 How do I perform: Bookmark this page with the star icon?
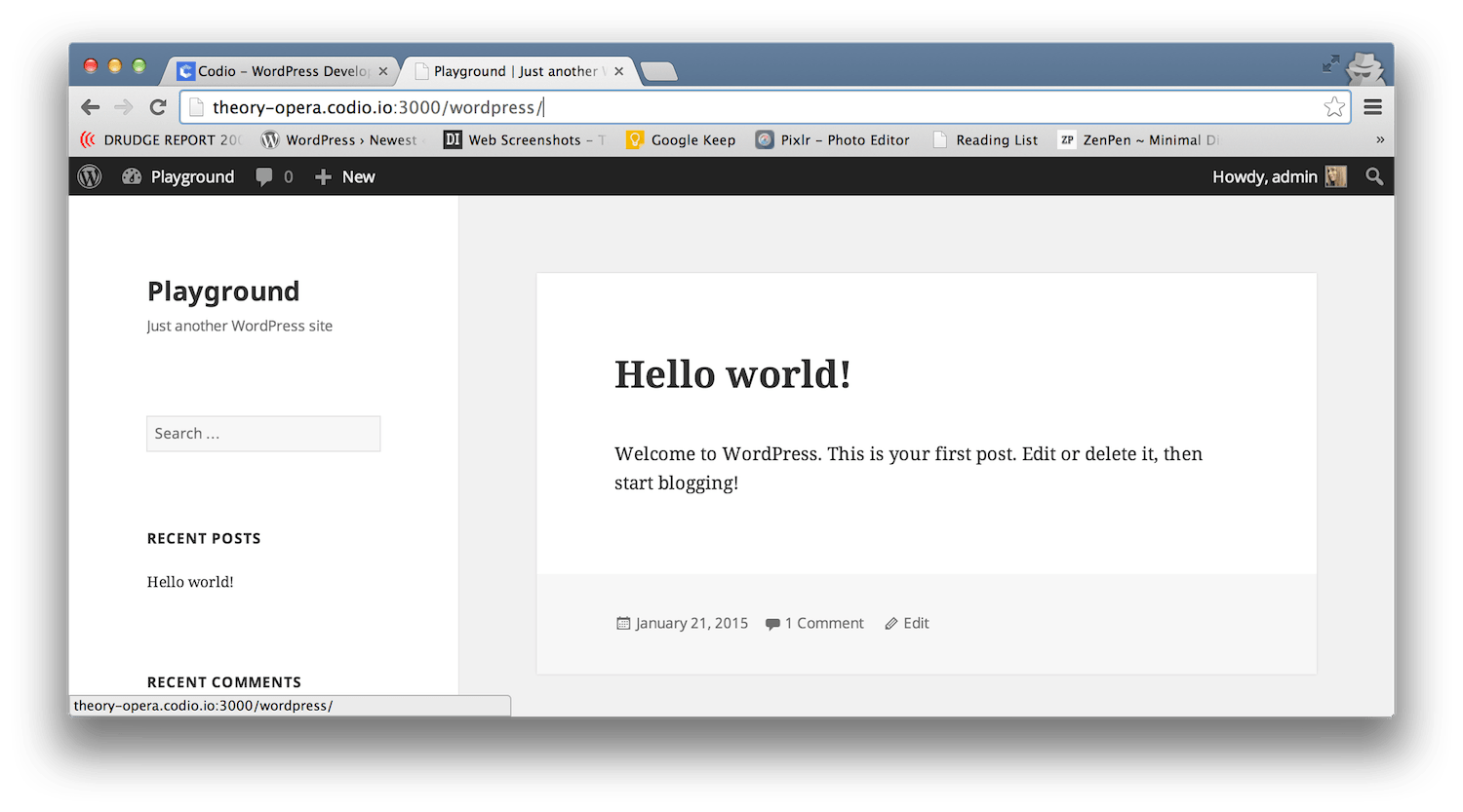tap(1334, 107)
